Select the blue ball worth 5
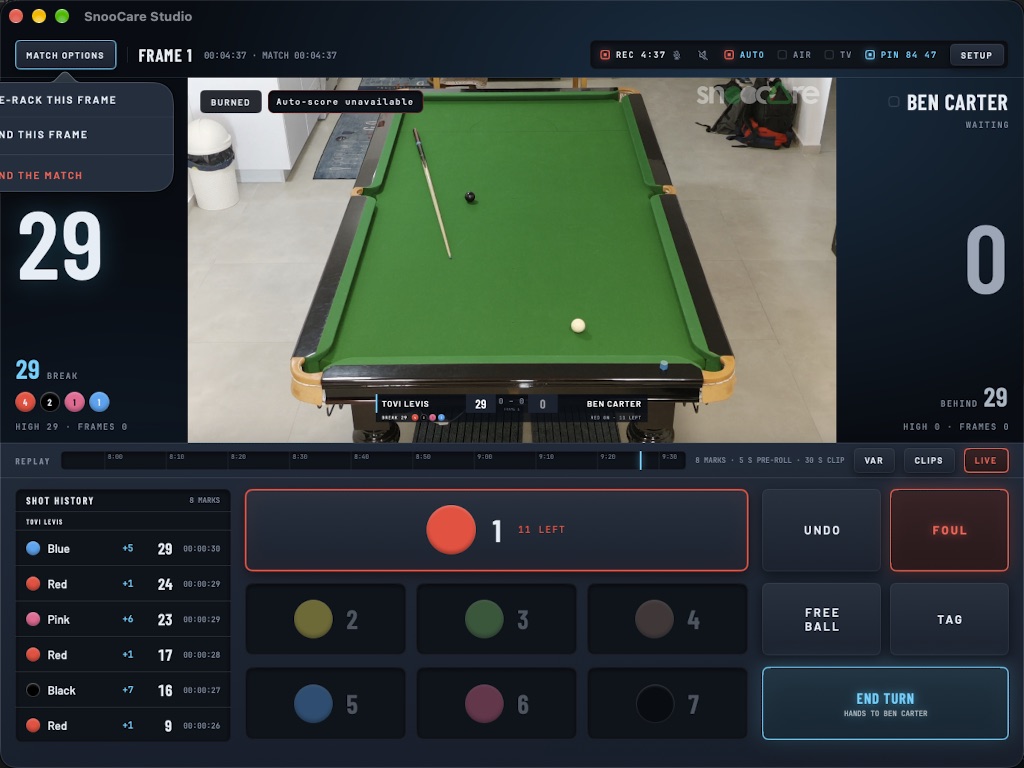Image resolution: width=1024 pixels, height=768 pixels. (325, 704)
